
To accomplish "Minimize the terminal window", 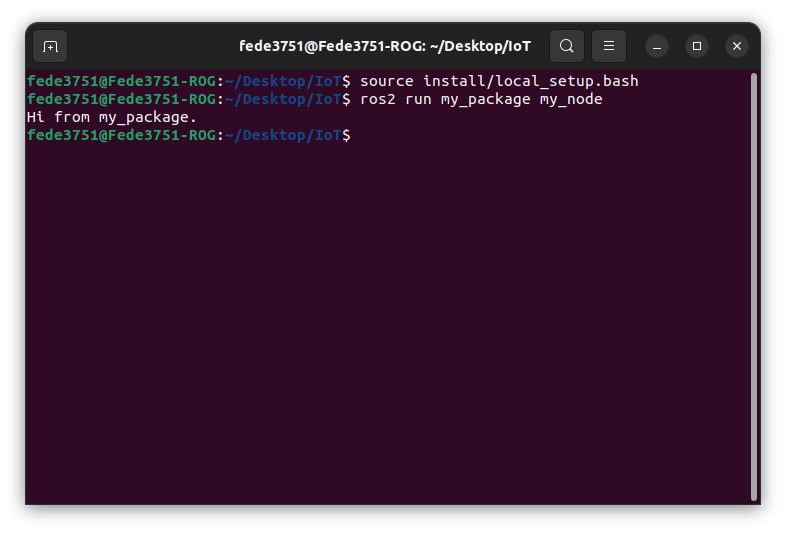I will point(657,46).
